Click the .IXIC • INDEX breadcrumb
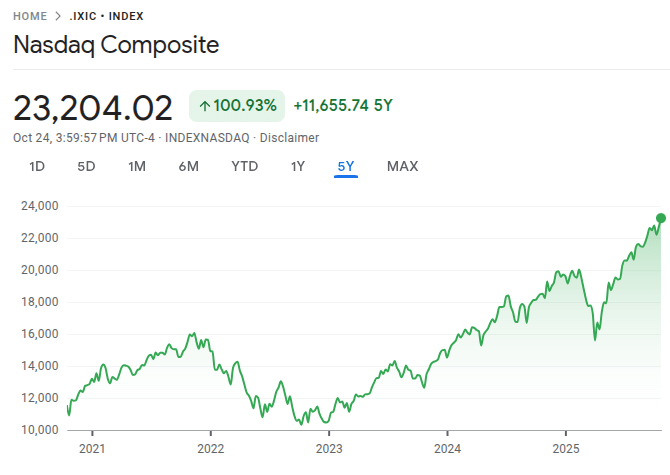This screenshot has width=670, height=475. point(107,16)
